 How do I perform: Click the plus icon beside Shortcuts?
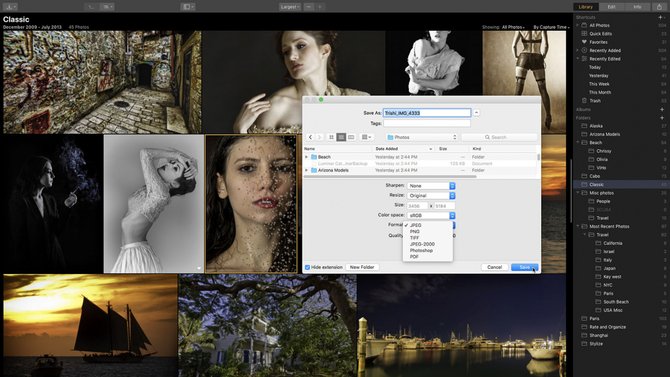pyautogui.click(x=660, y=17)
